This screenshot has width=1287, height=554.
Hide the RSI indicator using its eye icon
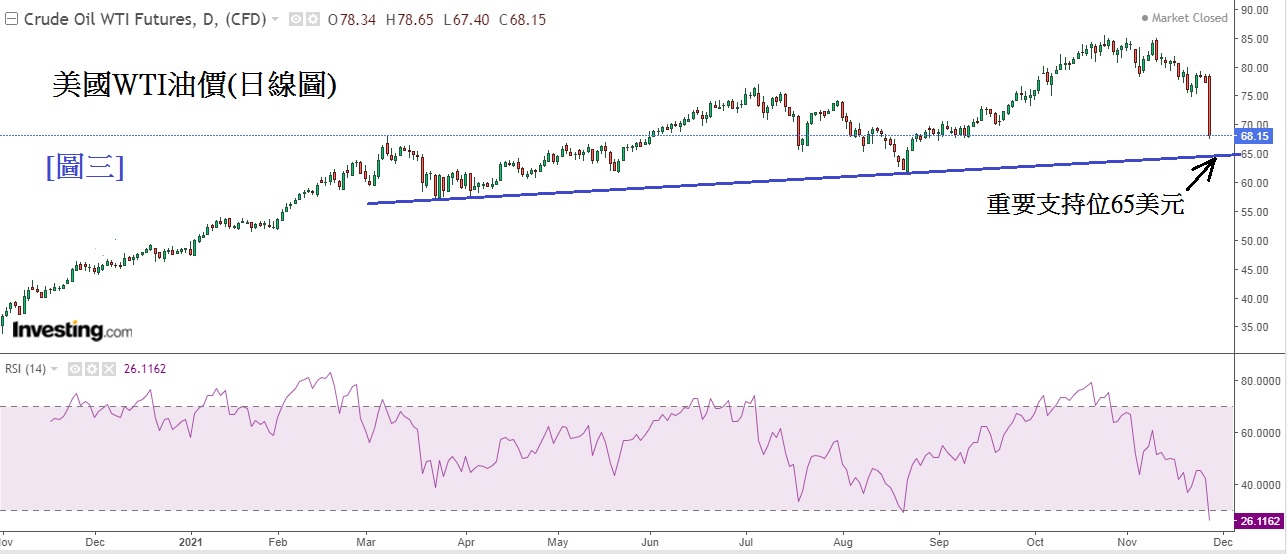(74, 369)
